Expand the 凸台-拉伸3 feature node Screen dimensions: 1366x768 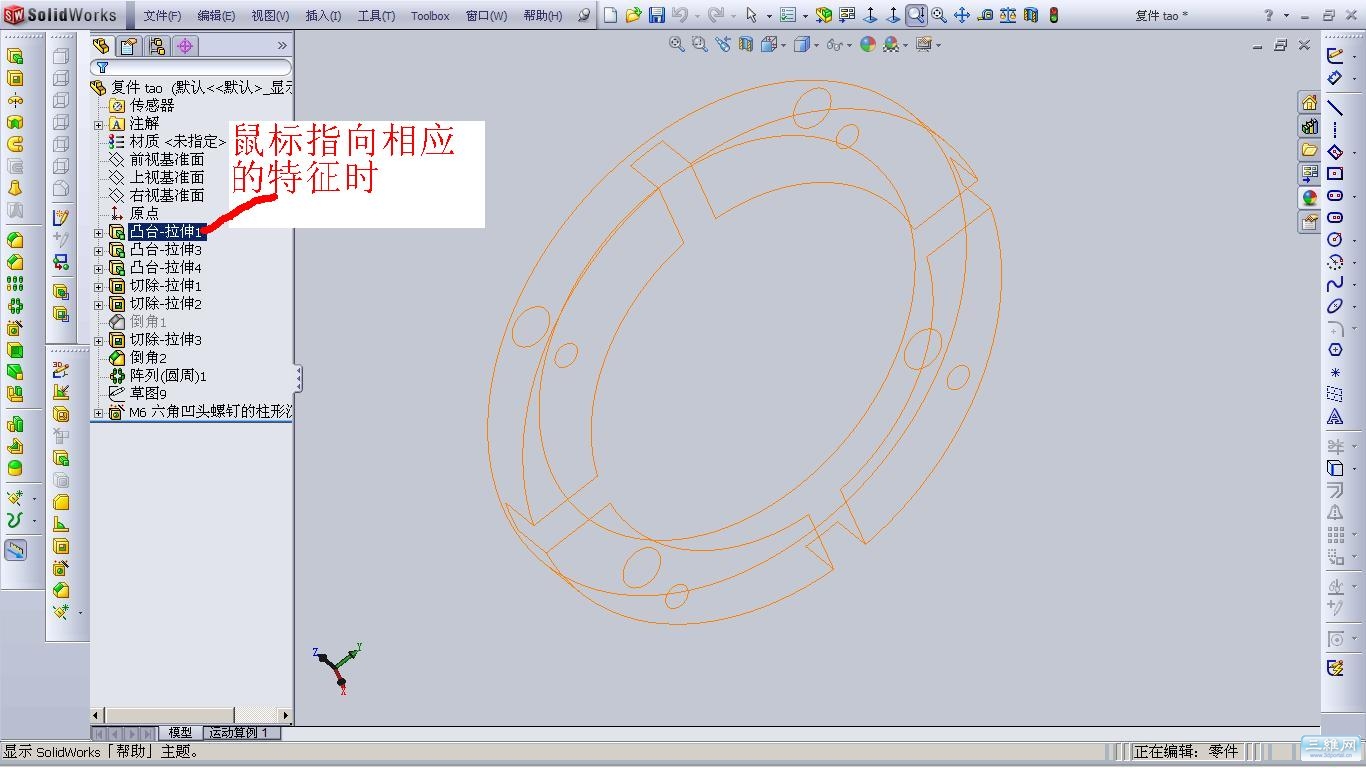[98, 250]
